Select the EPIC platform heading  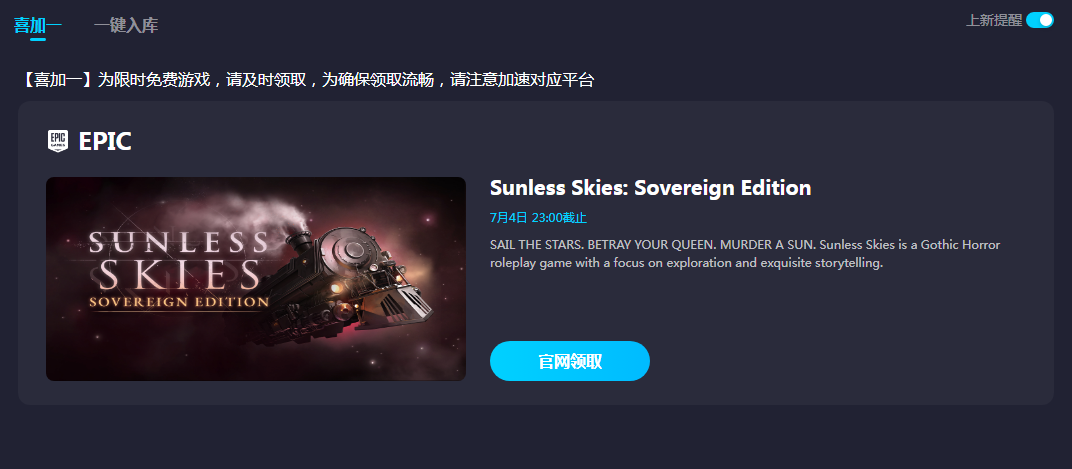click(x=105, y=142)
